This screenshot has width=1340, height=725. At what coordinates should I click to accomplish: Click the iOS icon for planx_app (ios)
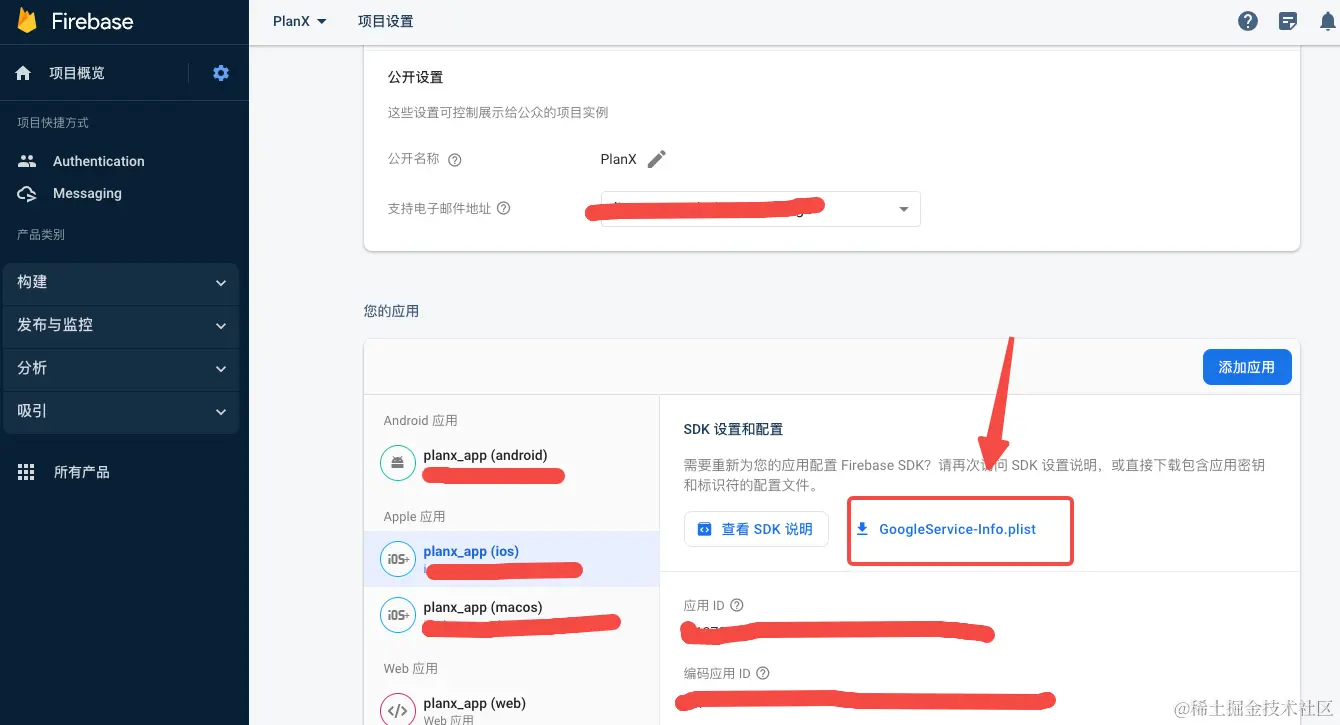[398, 559]
